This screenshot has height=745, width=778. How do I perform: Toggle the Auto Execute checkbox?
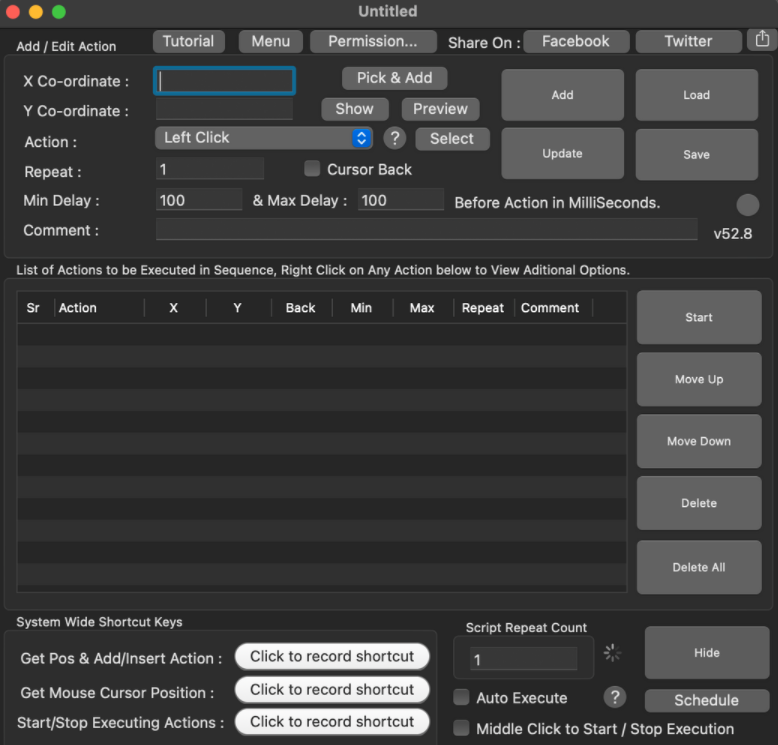(x=462, y=697)
